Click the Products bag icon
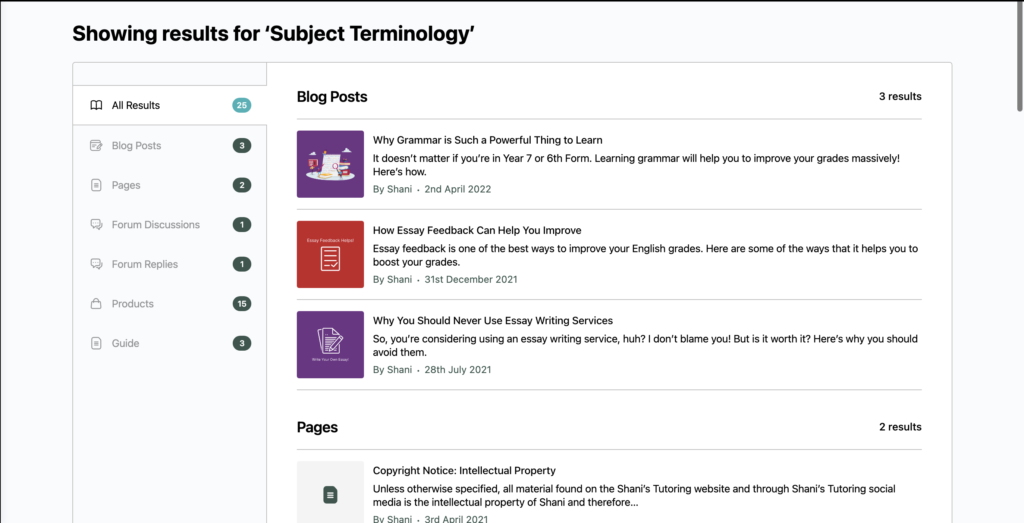The image size is (1024, 523). click(96, 304)
